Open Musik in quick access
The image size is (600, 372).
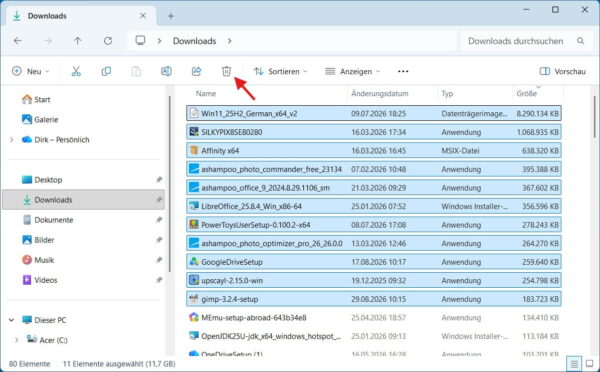pyautogui.click(x=38, y=260)
